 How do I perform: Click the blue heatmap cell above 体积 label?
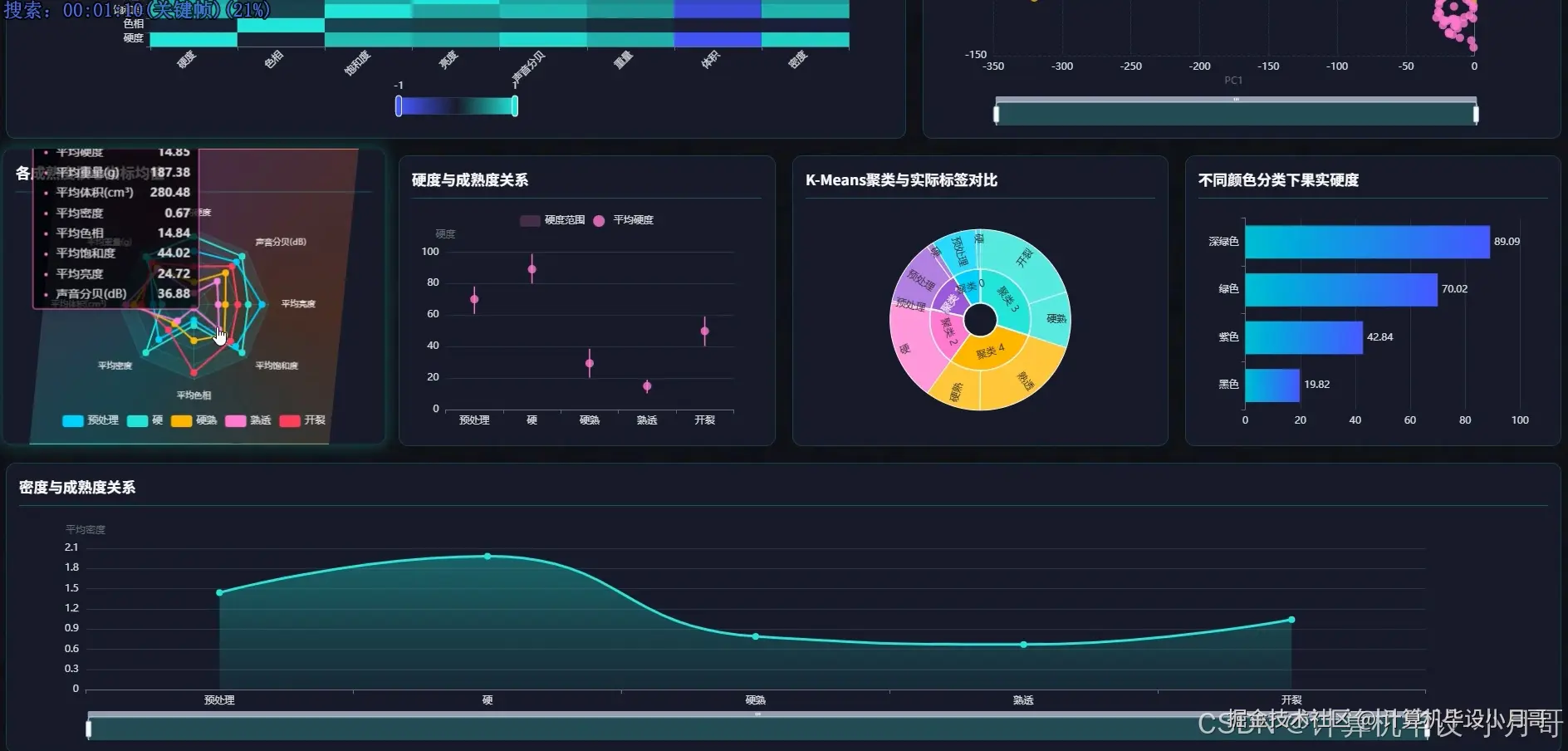pos(718,39)
